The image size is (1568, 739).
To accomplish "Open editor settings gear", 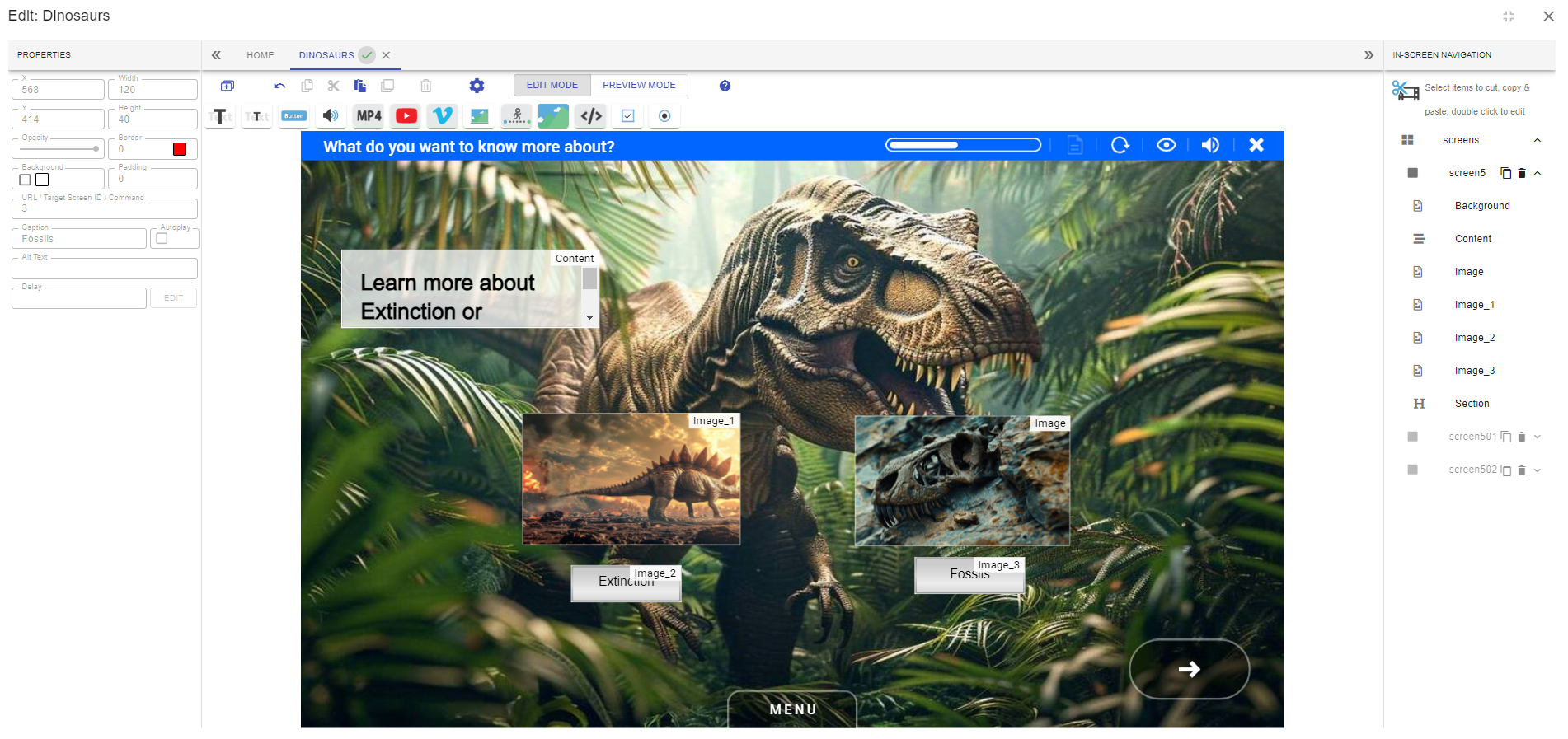I will 477,86.
